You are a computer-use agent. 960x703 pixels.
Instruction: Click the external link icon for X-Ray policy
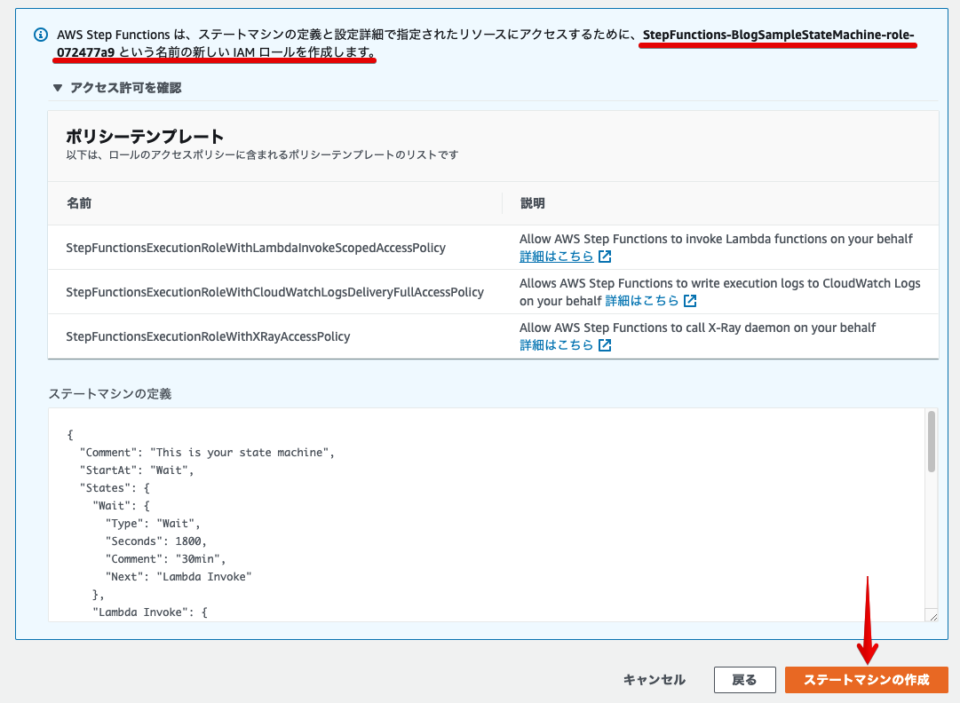[603, 343]
